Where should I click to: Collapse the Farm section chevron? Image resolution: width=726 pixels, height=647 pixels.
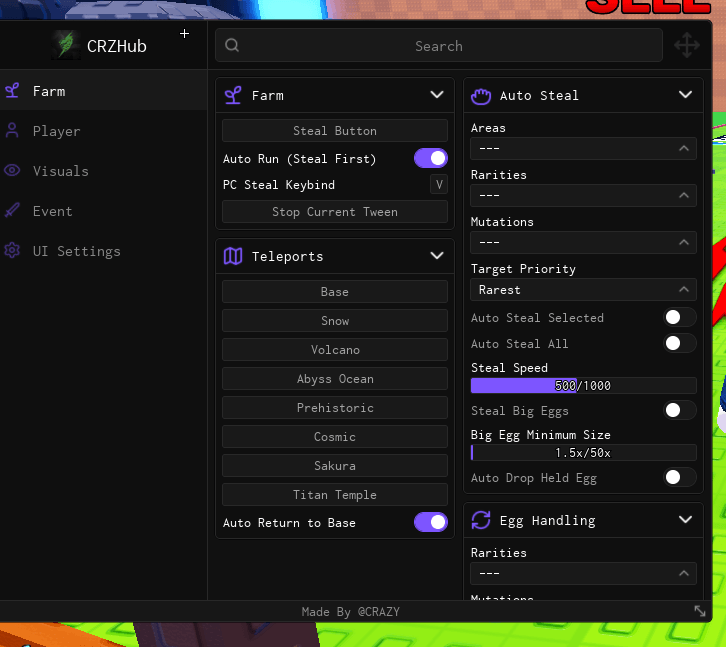click(437, 95)
